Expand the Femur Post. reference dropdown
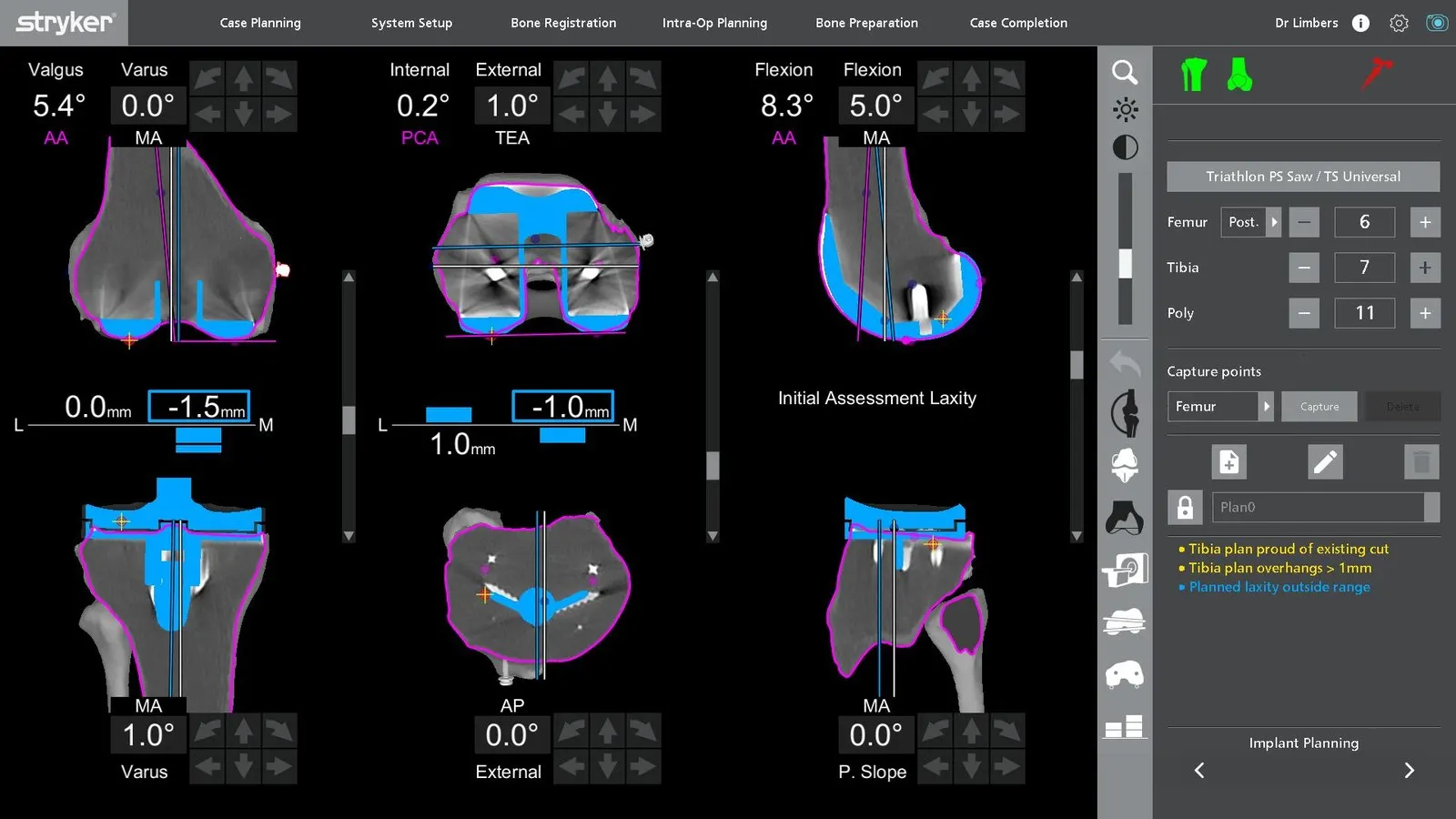Screen dimensions: 1456x819 coord(1250,222)
